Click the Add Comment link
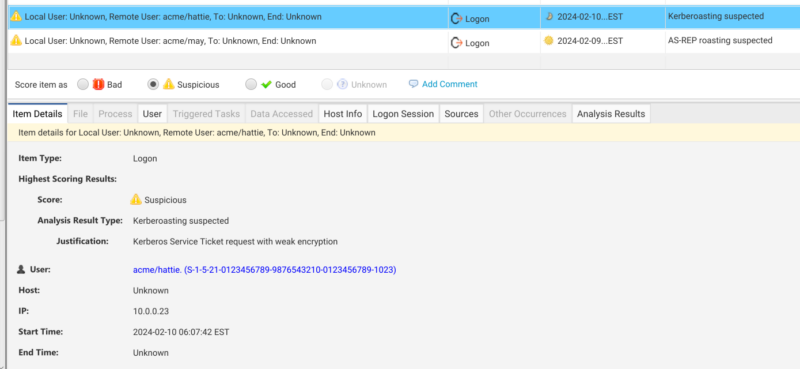800x369 pixels. (x=449, y=84)
